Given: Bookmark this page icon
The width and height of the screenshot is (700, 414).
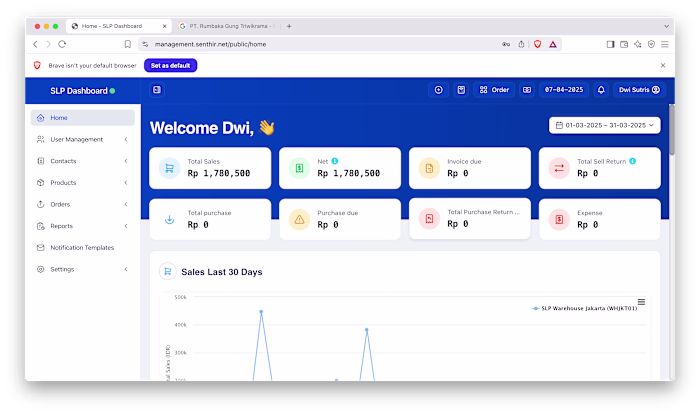Looking at the screenshot, I should [x=128, y=44].
